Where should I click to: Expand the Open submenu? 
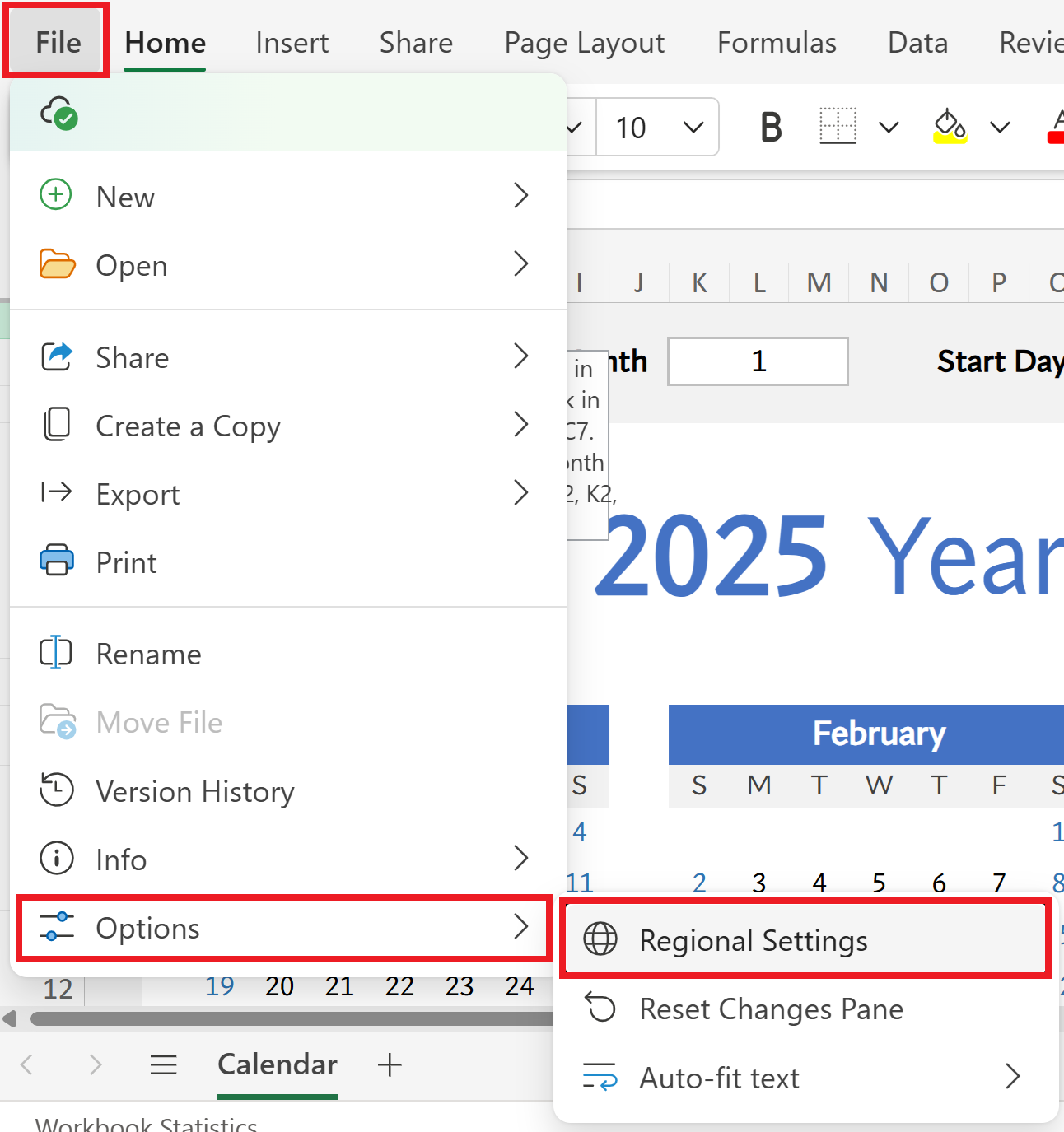[x=520, y=264]
